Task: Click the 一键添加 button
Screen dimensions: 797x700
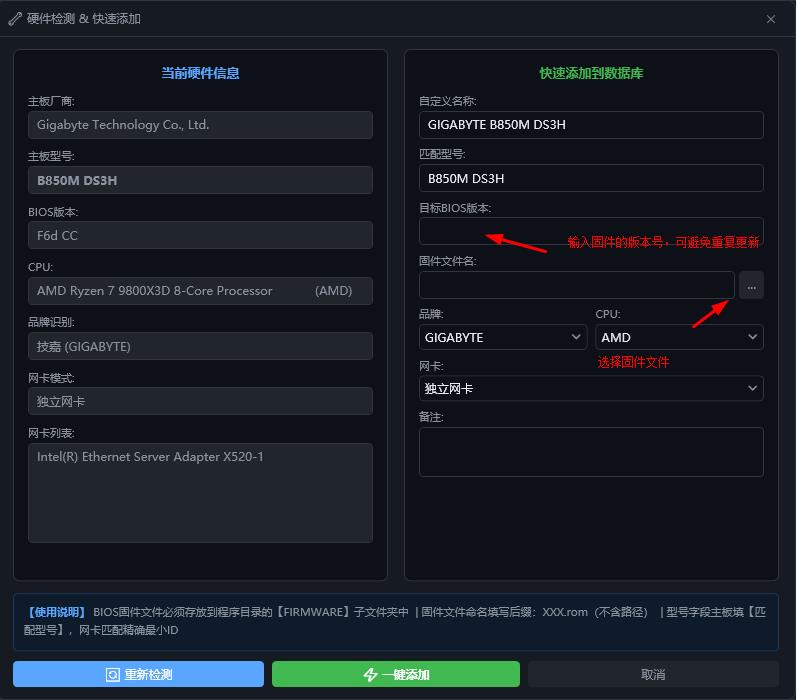Action: (395, 674)
